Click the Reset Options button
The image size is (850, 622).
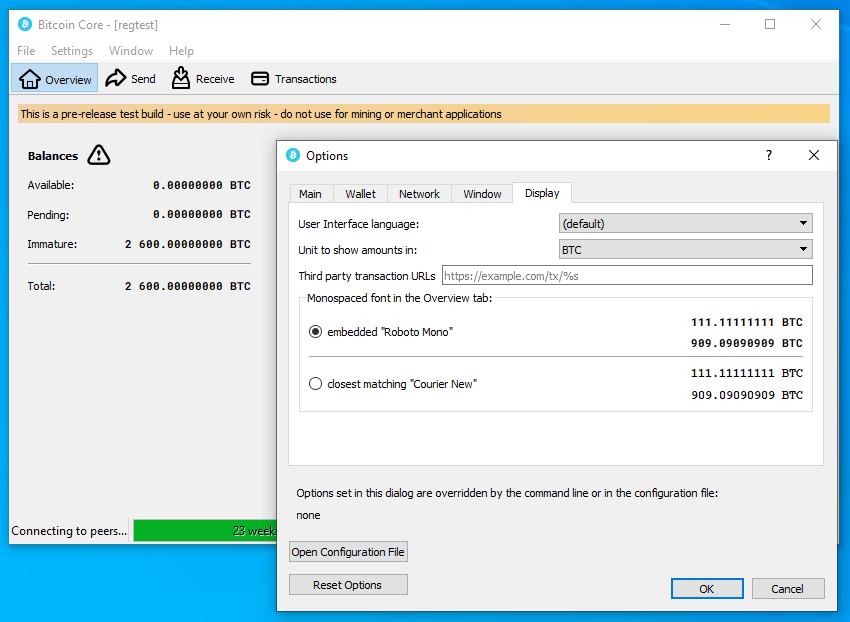tap(348, 585)
